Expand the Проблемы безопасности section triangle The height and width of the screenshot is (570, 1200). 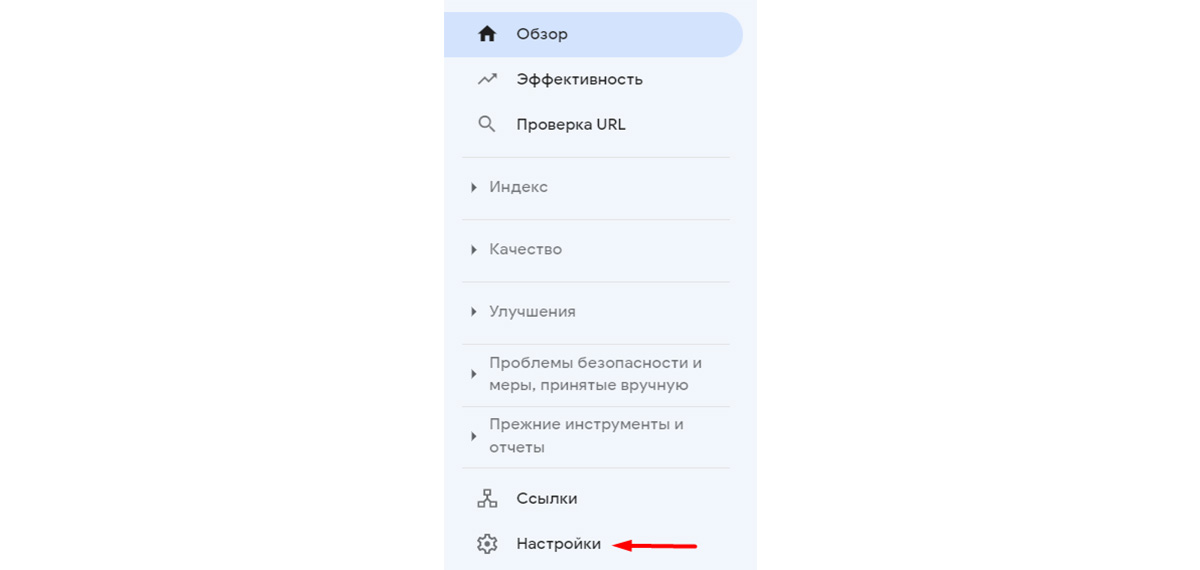tap(474, 374)
